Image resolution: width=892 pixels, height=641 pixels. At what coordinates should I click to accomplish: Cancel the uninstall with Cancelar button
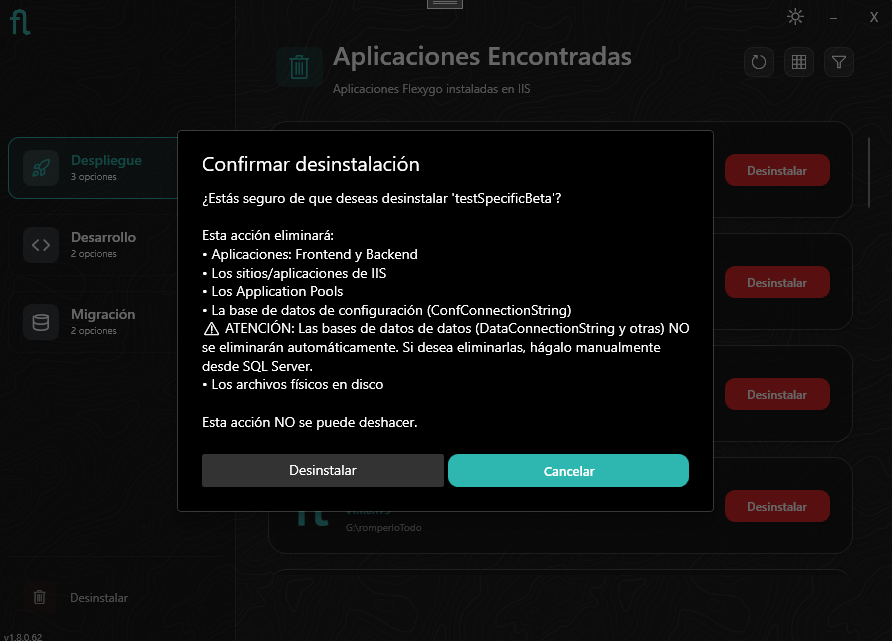click(568, 470)
